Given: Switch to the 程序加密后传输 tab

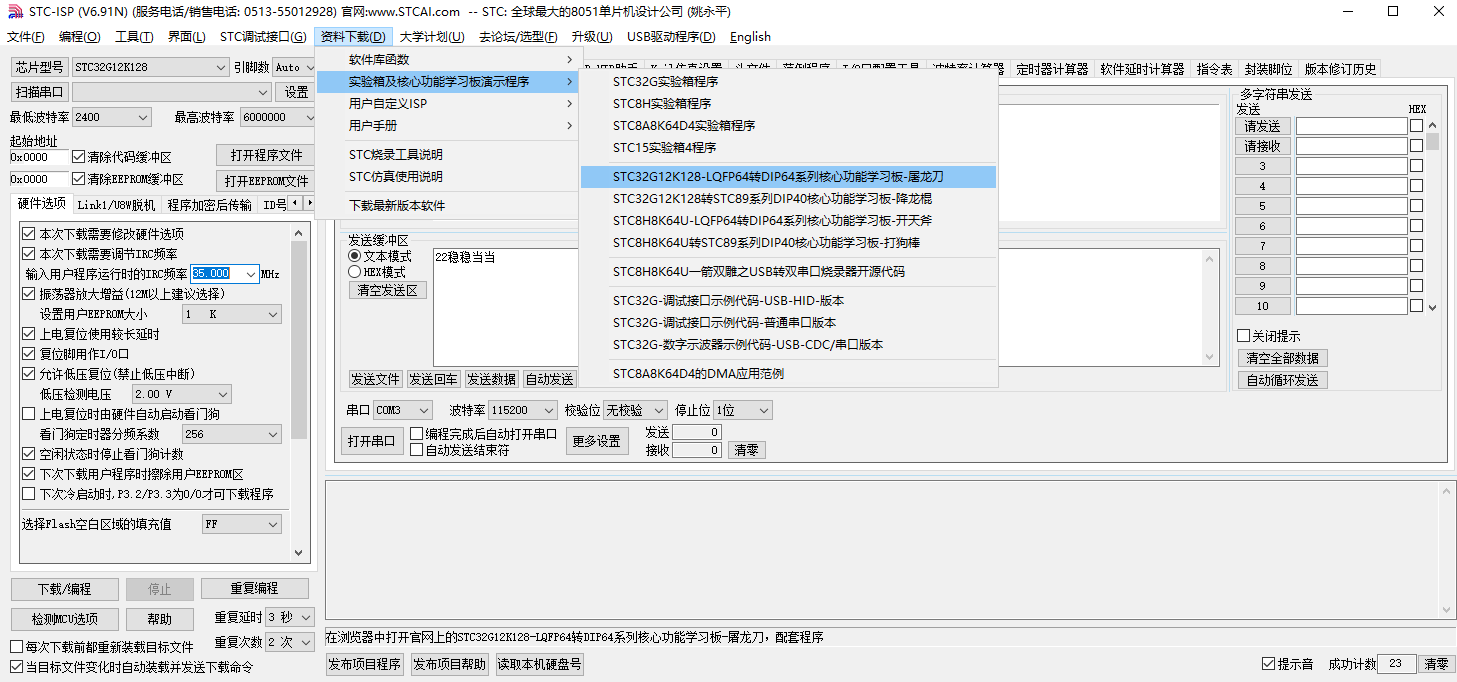Looking at the screenshot, I should point(210,205).
